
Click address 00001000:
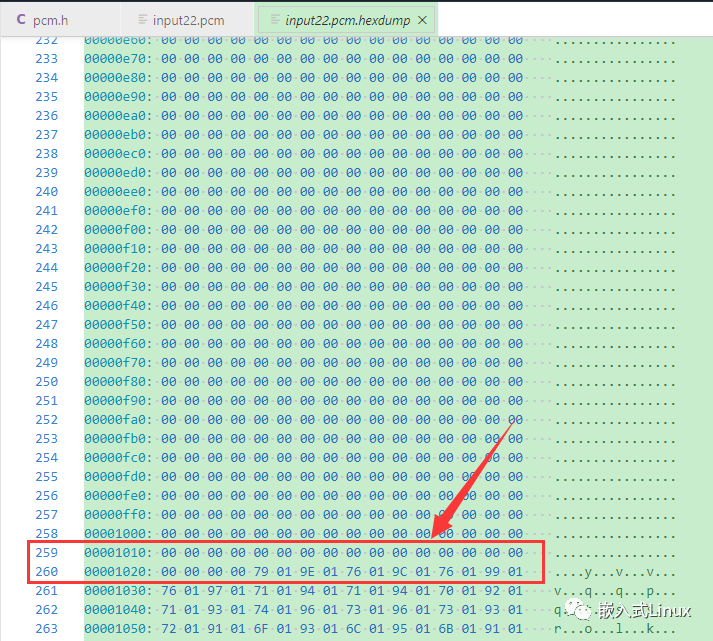(118, 534)
